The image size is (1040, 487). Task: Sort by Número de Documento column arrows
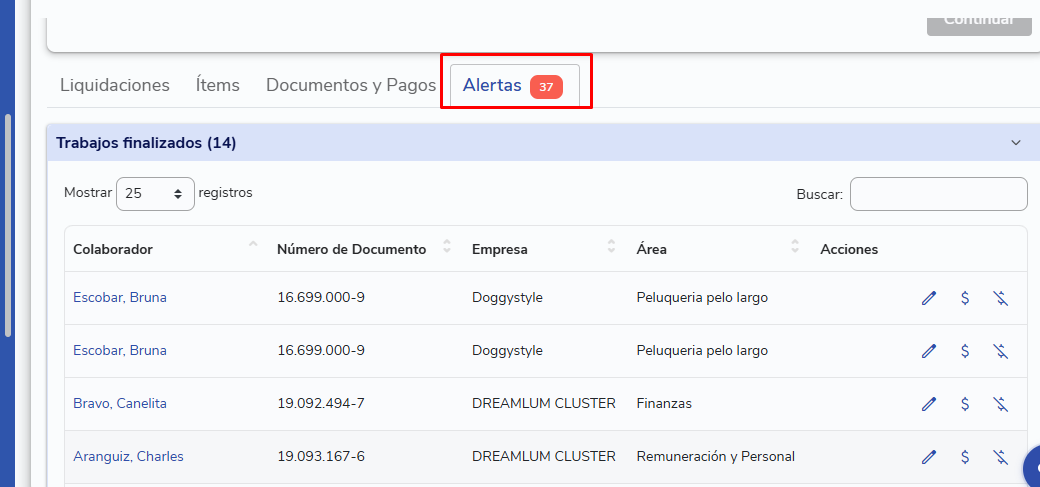pyautogui.click(x=447, y=246)
